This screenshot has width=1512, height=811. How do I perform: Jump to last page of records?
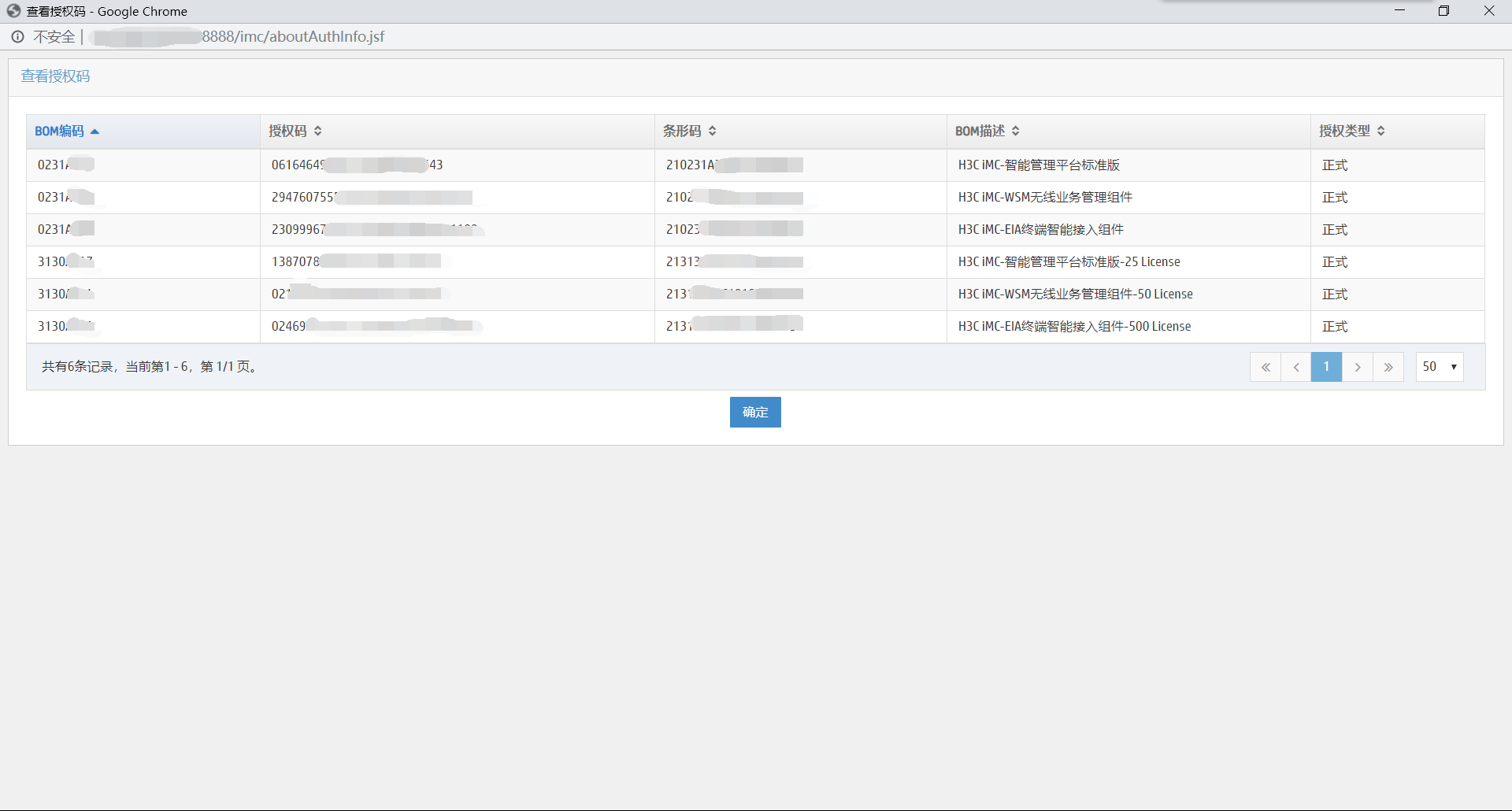pyautogui.click(x=1388, y=367)
